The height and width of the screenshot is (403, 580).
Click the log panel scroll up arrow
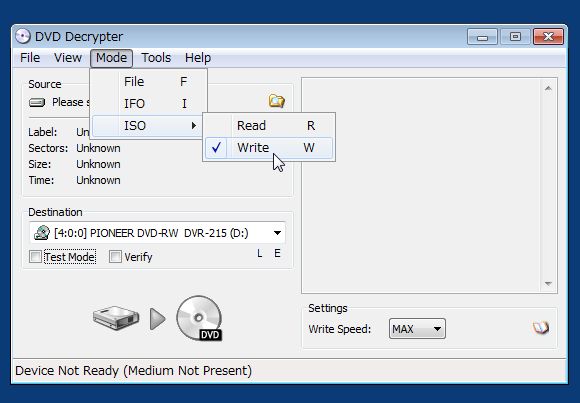548,88
